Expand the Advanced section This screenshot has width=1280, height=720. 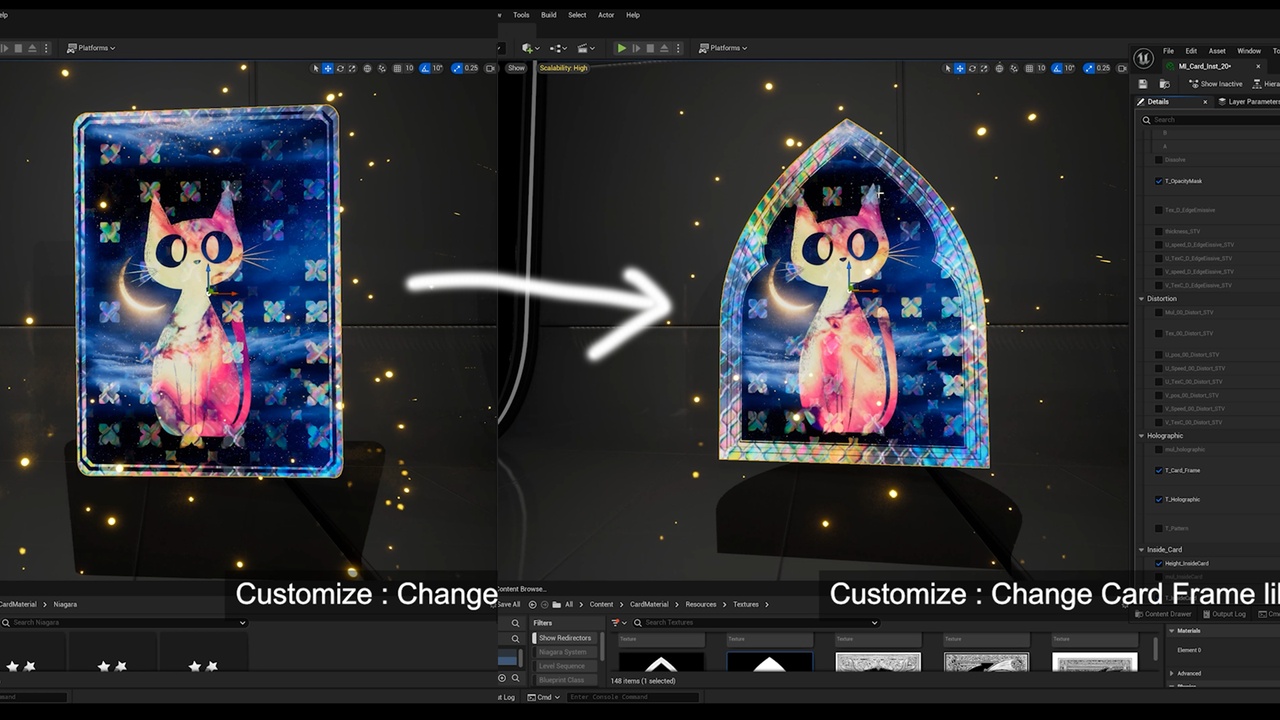(1172, 673)
